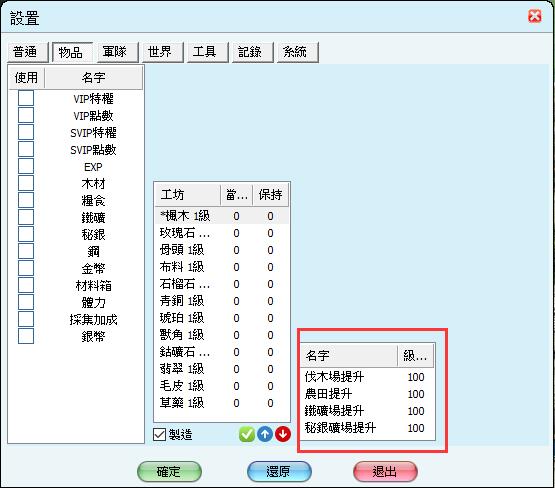This screenshot has width=555, height=488.
Task: Check the 金幣 use checkbox
Action: [26, 268]
